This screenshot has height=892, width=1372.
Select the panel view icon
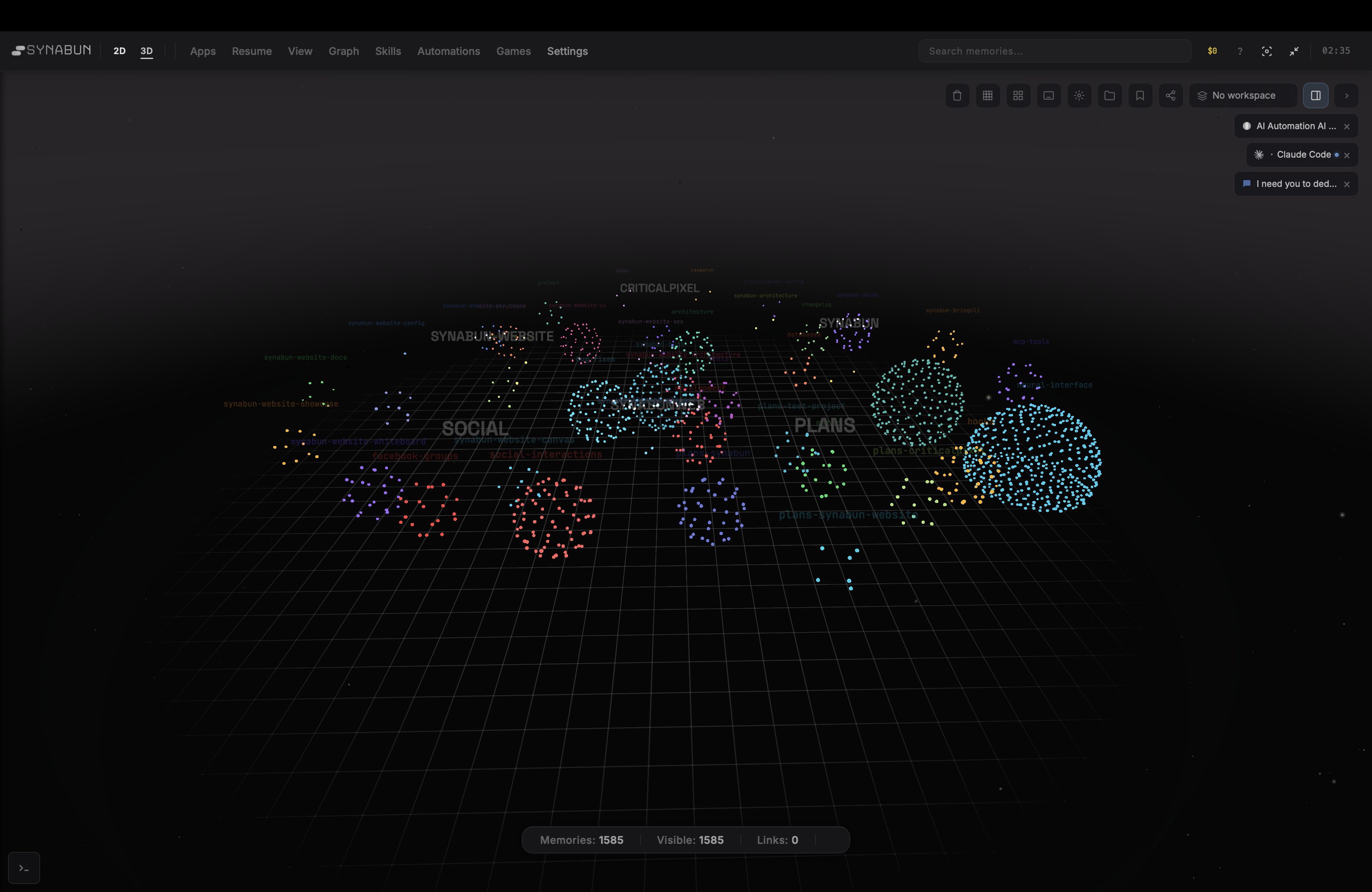point(1049,95)
